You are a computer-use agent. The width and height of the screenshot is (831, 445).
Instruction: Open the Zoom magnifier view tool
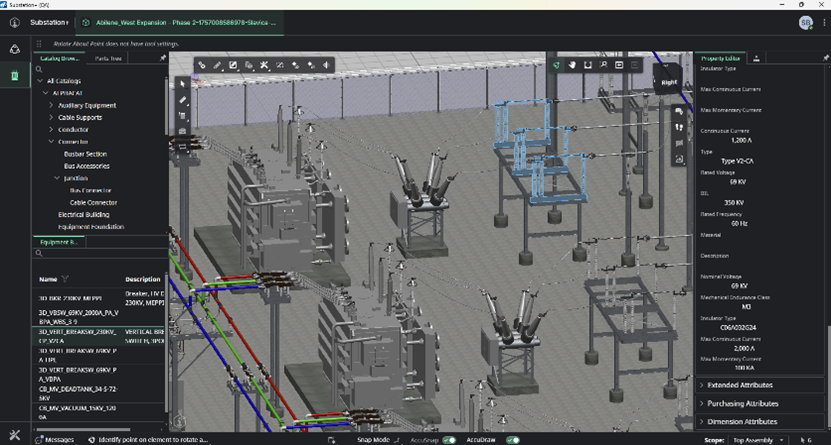click(x=604, y=65)
